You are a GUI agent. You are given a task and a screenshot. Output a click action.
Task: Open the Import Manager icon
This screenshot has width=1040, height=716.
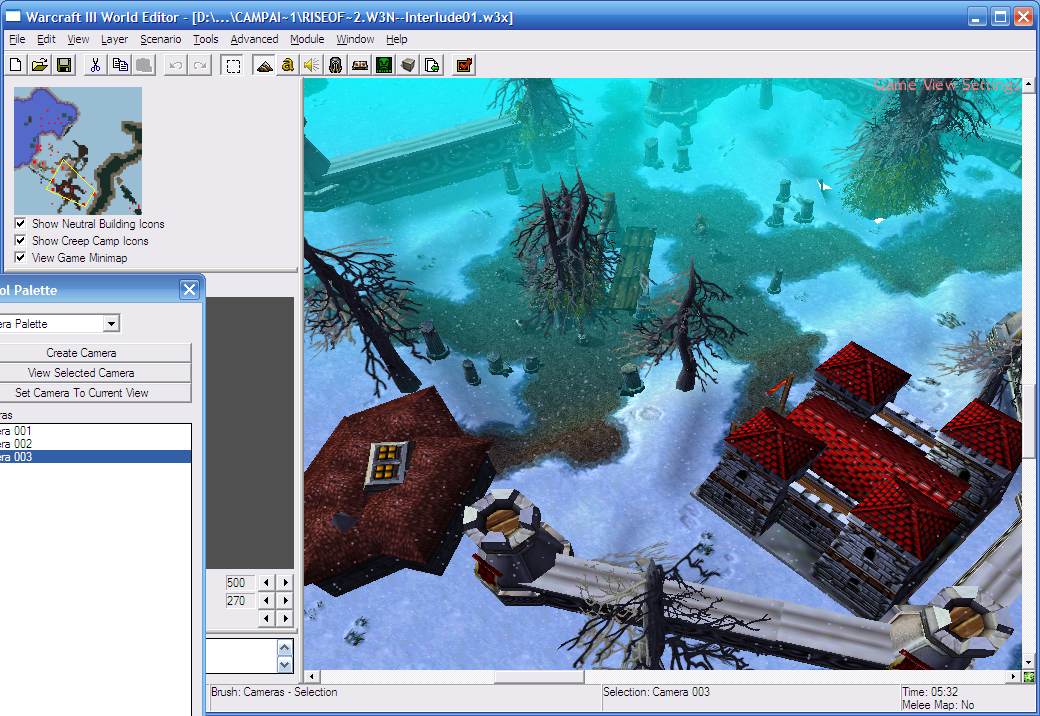click(x=432, y=65)
